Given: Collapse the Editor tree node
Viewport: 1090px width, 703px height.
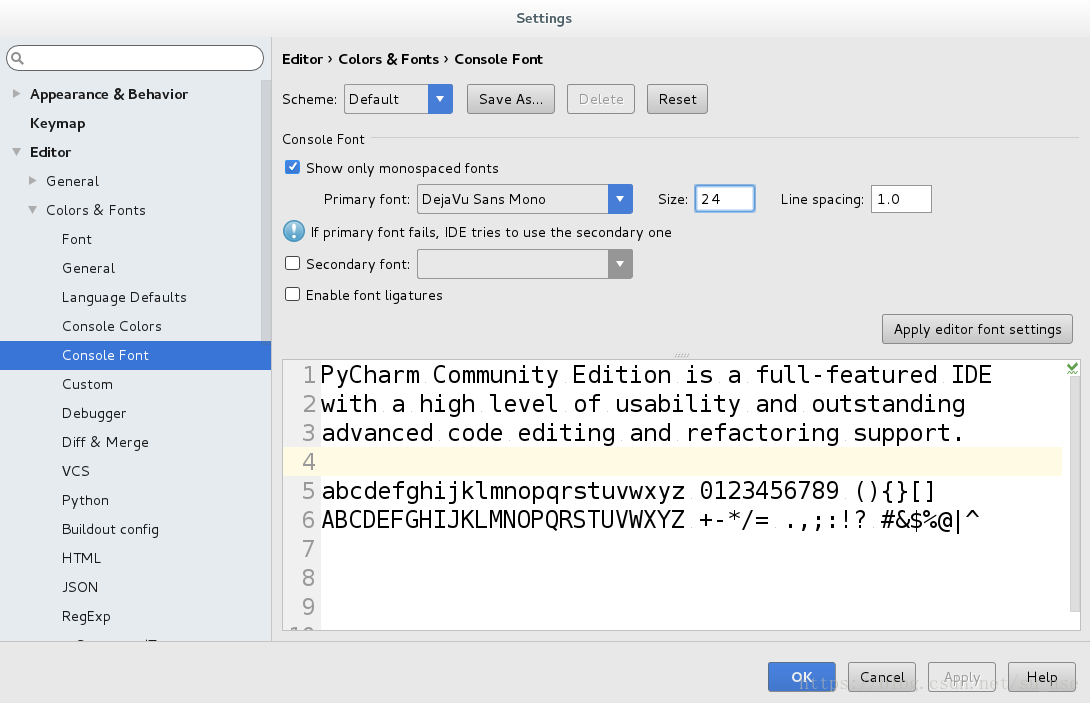Looking at the screenshot, I should (17, 152).
